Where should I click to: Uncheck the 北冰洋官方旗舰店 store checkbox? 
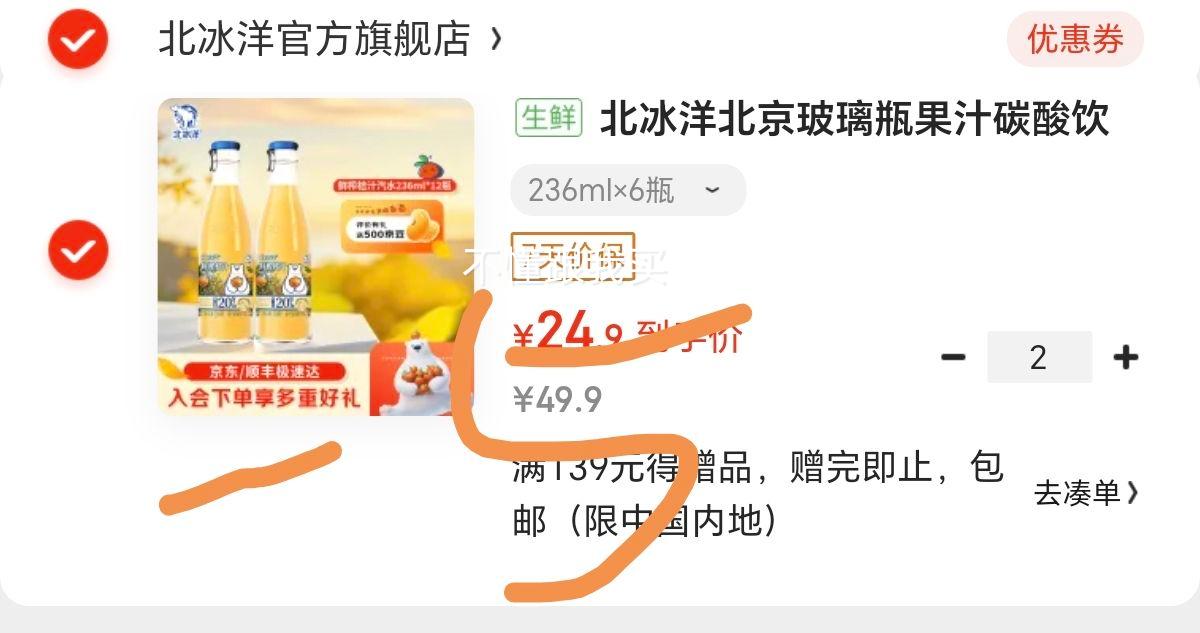(x=78, y=40)
